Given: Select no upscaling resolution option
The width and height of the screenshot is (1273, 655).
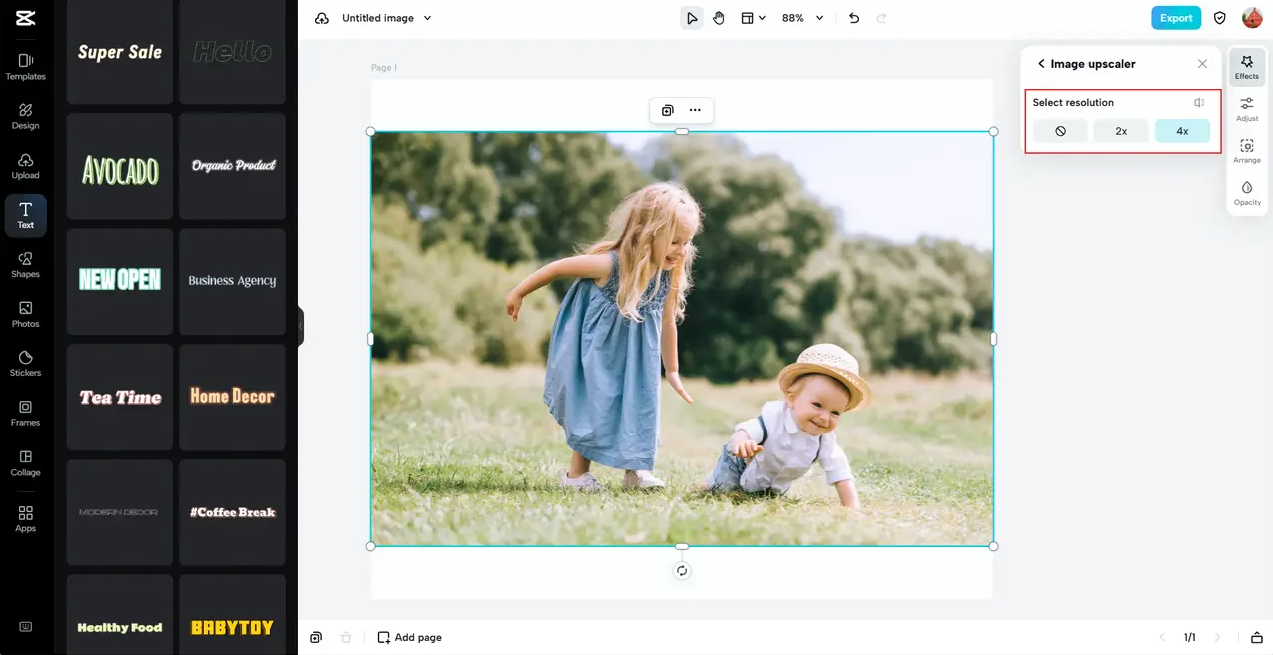Looking at the screenshot, I should point(1060,131).
